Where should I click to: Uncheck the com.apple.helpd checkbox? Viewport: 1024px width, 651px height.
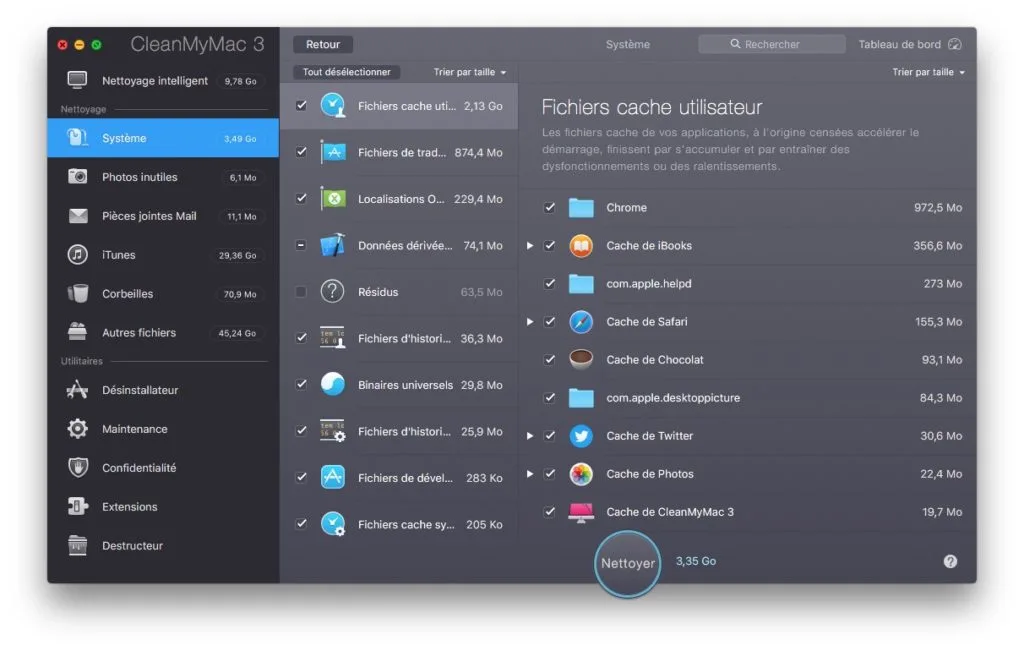550,283
